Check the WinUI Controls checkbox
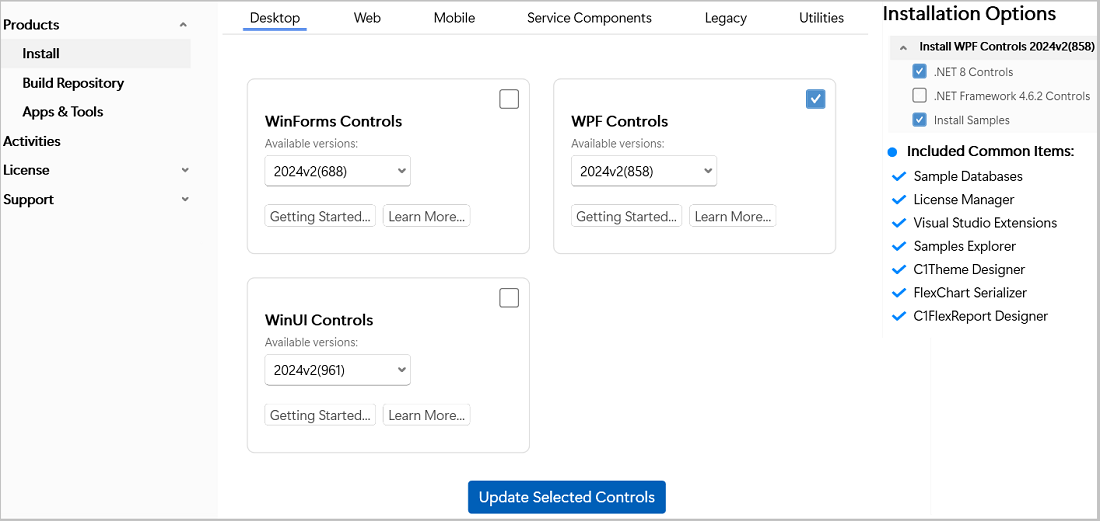Image resolution: width=1100 pixels, height=521 pixels. 509,298
